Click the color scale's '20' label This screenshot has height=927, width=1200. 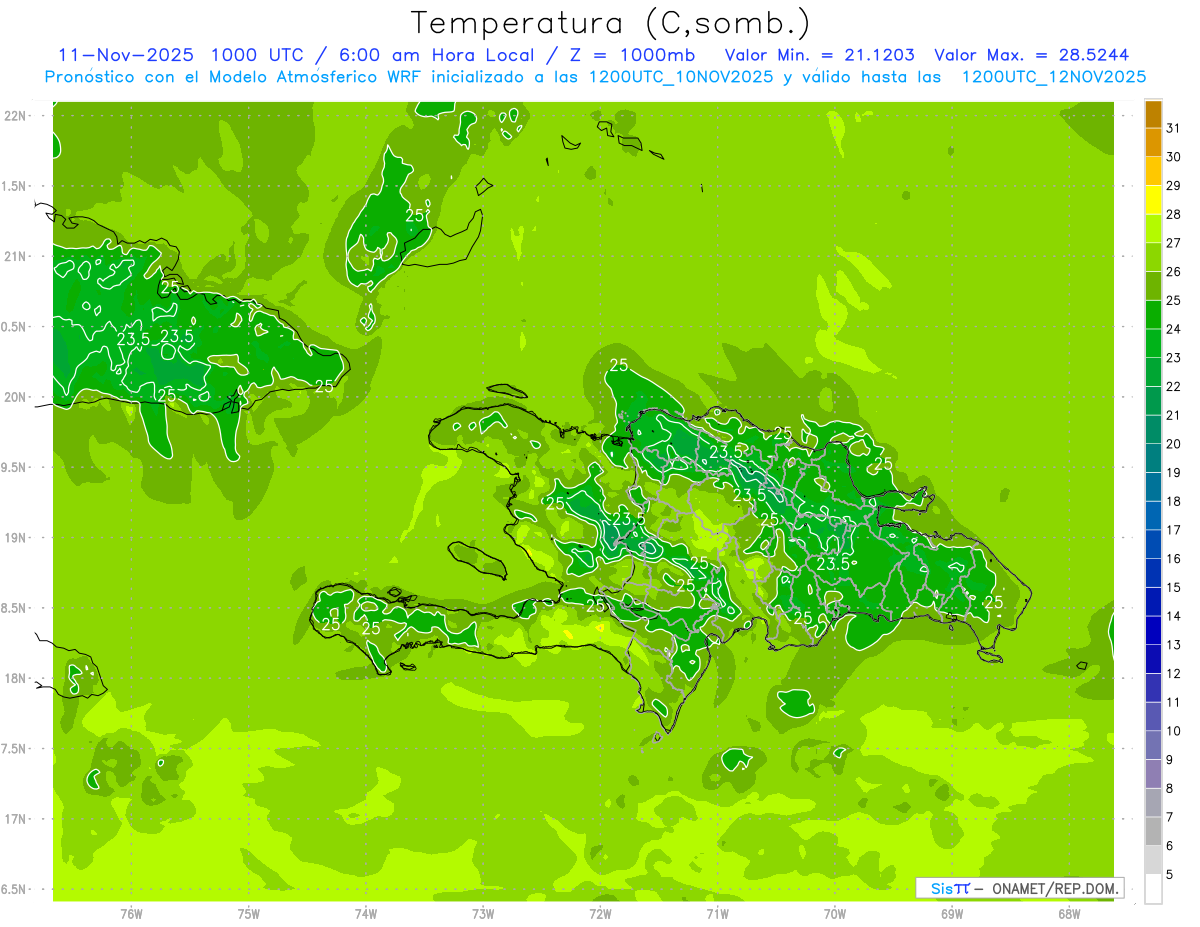click(1174, 444)
